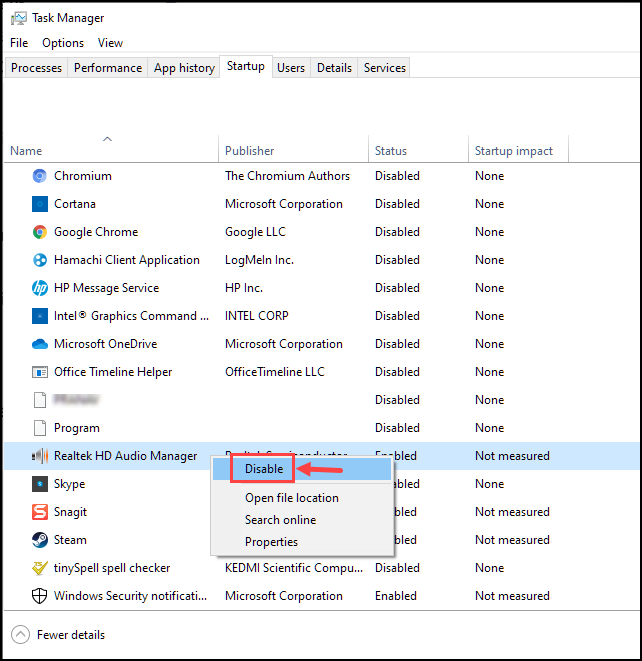The image size is (642, 661).
Task: Switch to the App history tab
Action: (184, 68)
